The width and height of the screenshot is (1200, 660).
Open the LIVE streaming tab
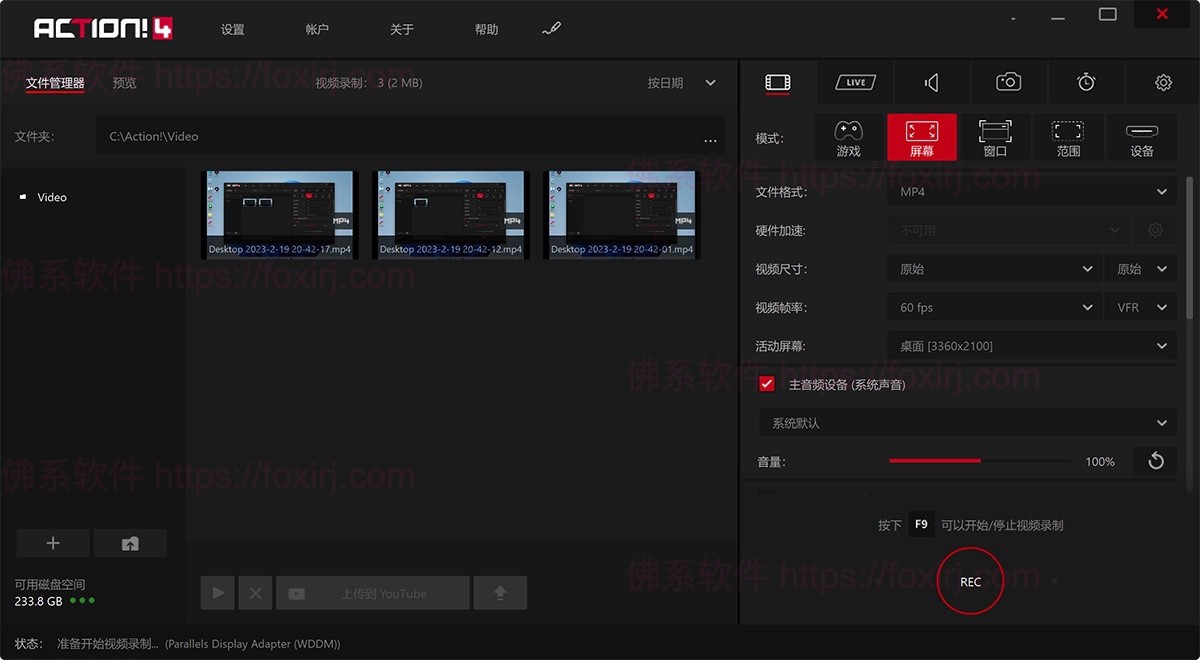coord(856,82)
